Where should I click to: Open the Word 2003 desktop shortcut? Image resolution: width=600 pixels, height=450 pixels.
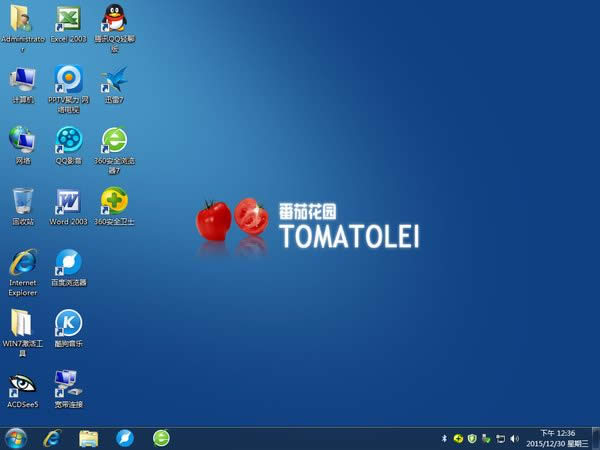68,200
